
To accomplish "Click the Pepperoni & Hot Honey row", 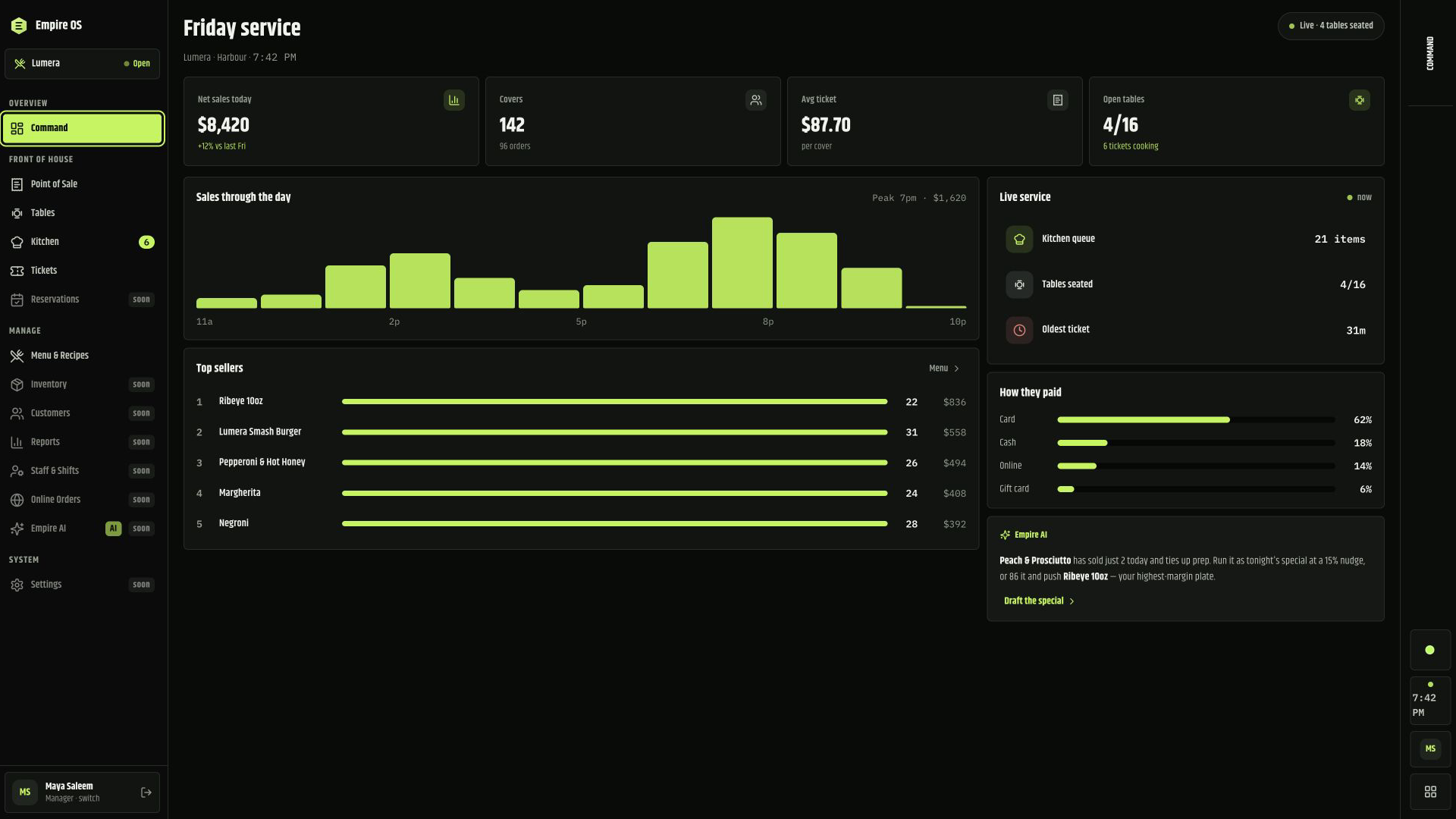I will (581, 463).
